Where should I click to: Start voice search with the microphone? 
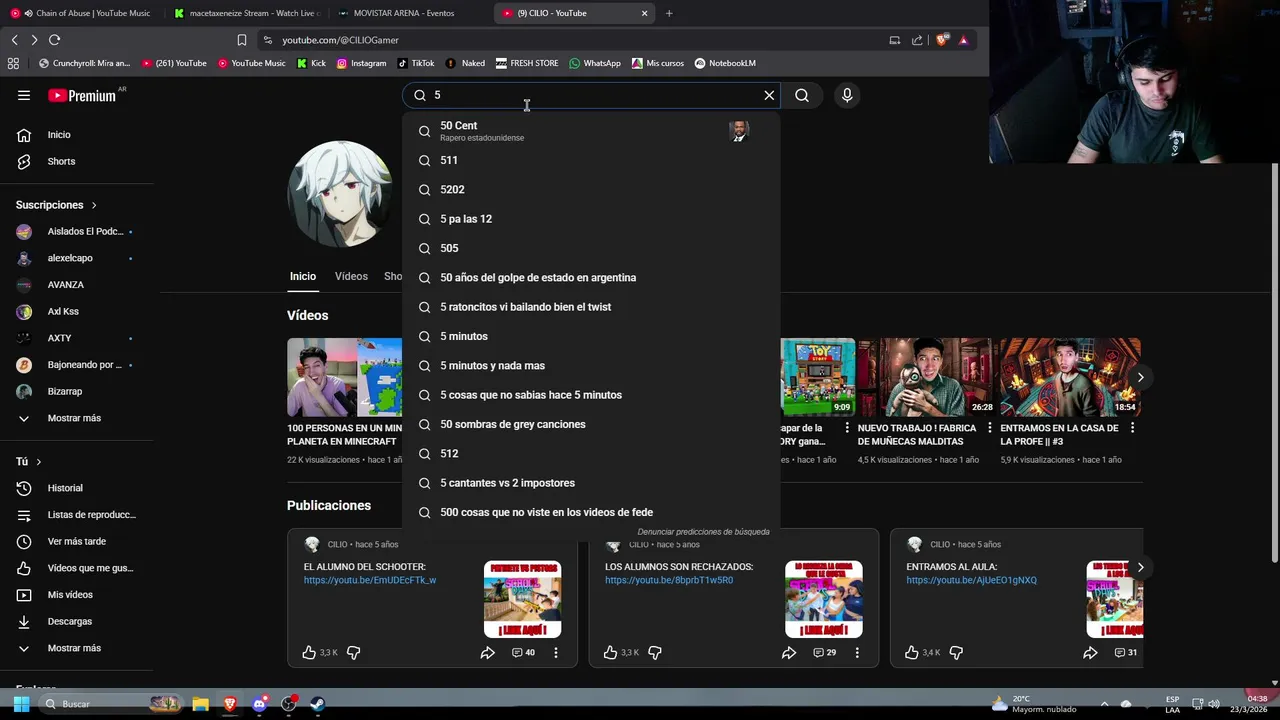click(847, 95)
